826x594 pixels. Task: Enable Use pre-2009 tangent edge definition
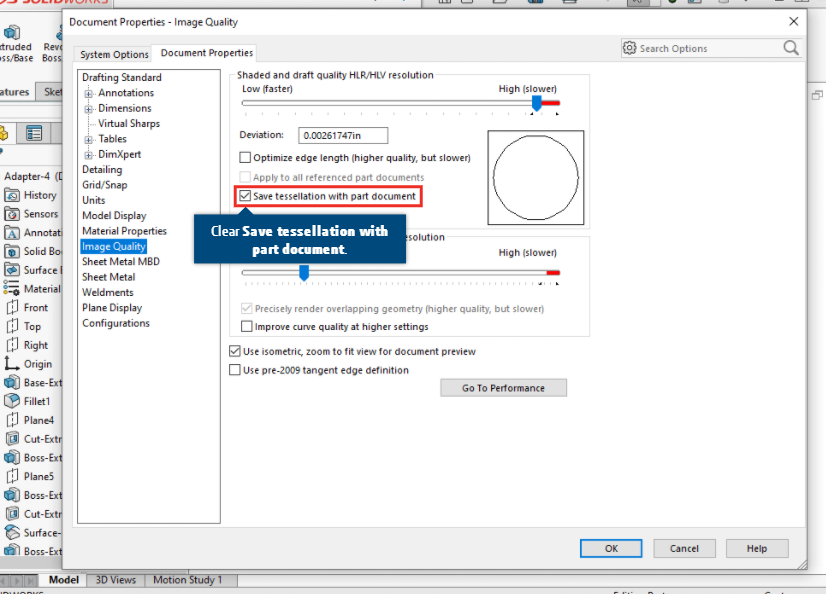(235, 370)
